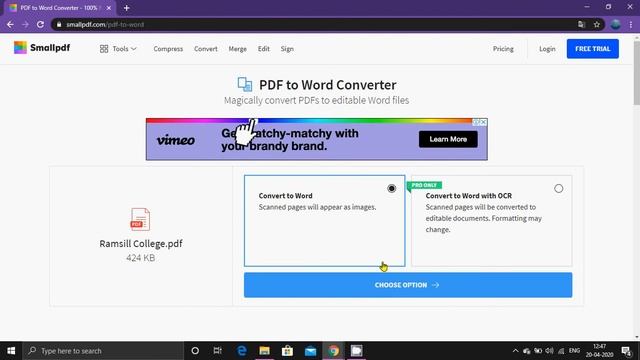The image size is (640, 360).
Task: Open the Windows Start menu
Action: click(11, 351)
